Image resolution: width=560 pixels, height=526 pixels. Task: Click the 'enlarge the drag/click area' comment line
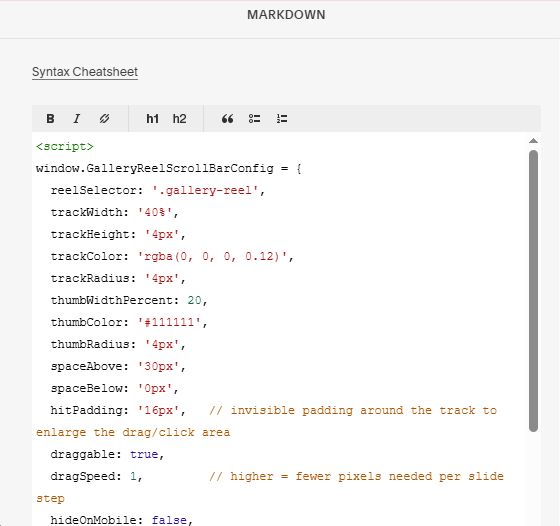133,432
